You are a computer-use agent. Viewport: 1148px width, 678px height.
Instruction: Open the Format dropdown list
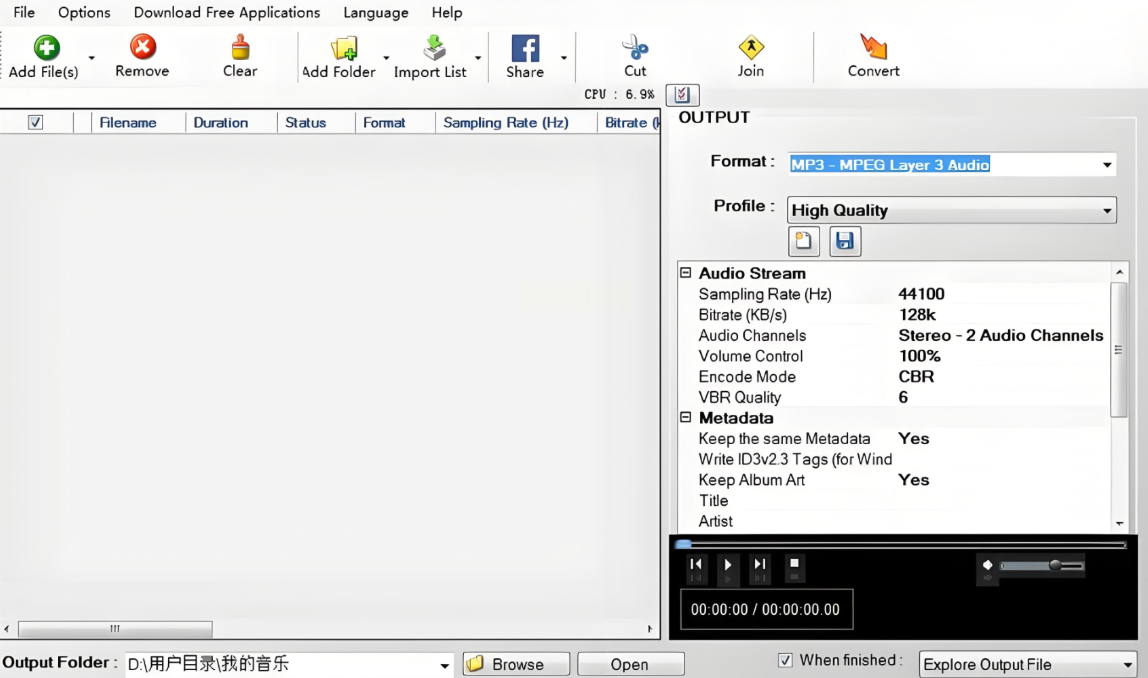1107,165
